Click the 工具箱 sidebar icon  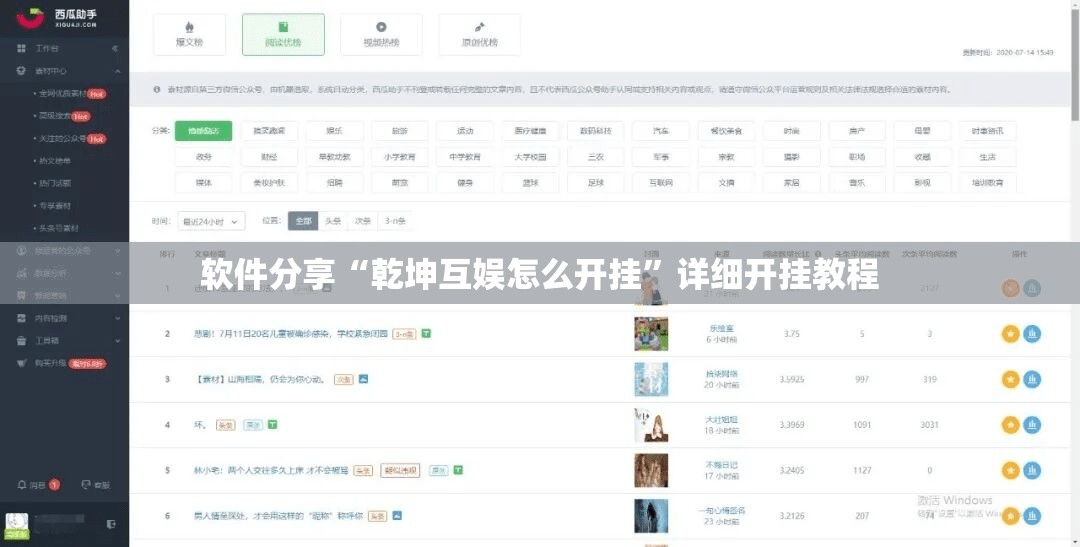tap(21, 340)
